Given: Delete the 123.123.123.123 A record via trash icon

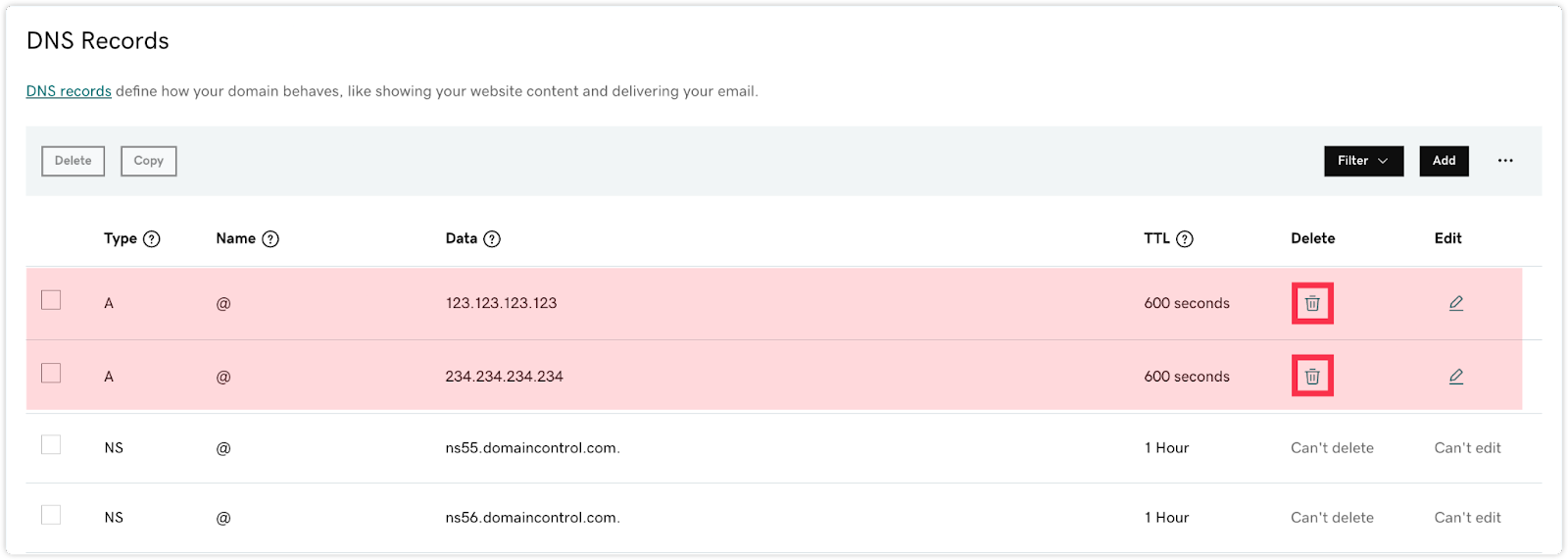Looking at the screenshot, I should tap(1312, 304).
